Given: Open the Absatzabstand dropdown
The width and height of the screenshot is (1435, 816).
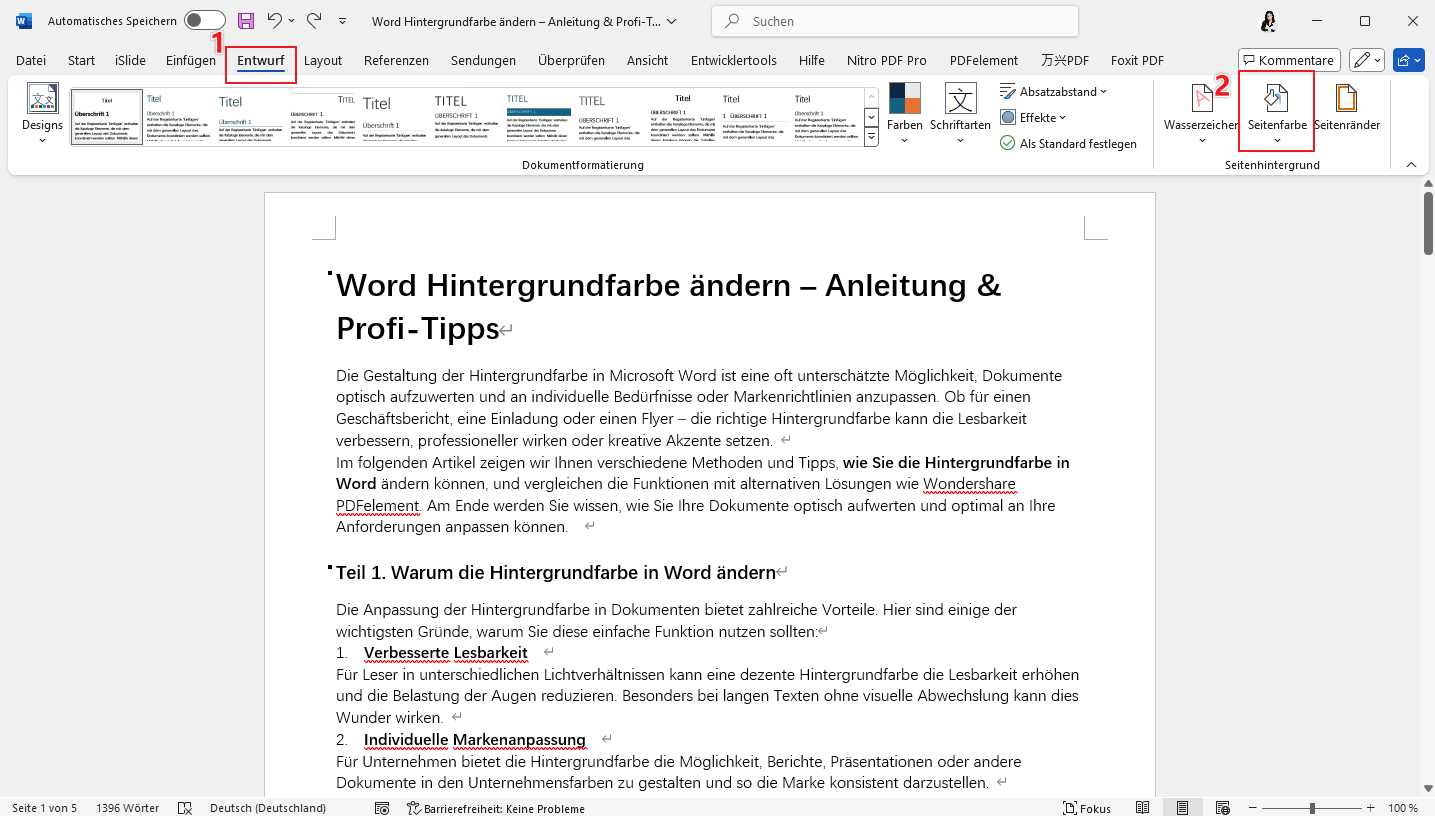Looking at the screenshot, I should pyautogui.click(x=1054, y=92).
